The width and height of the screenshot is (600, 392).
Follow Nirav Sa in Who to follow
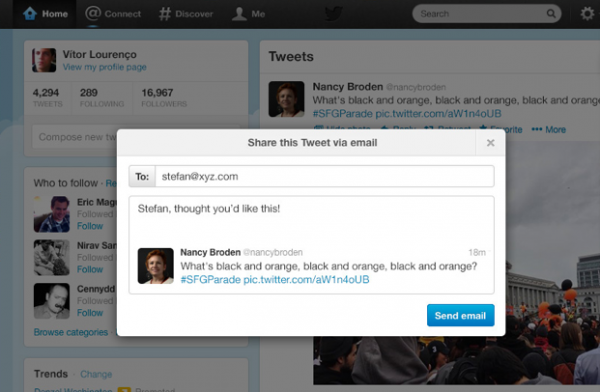[x=90, y=269]
